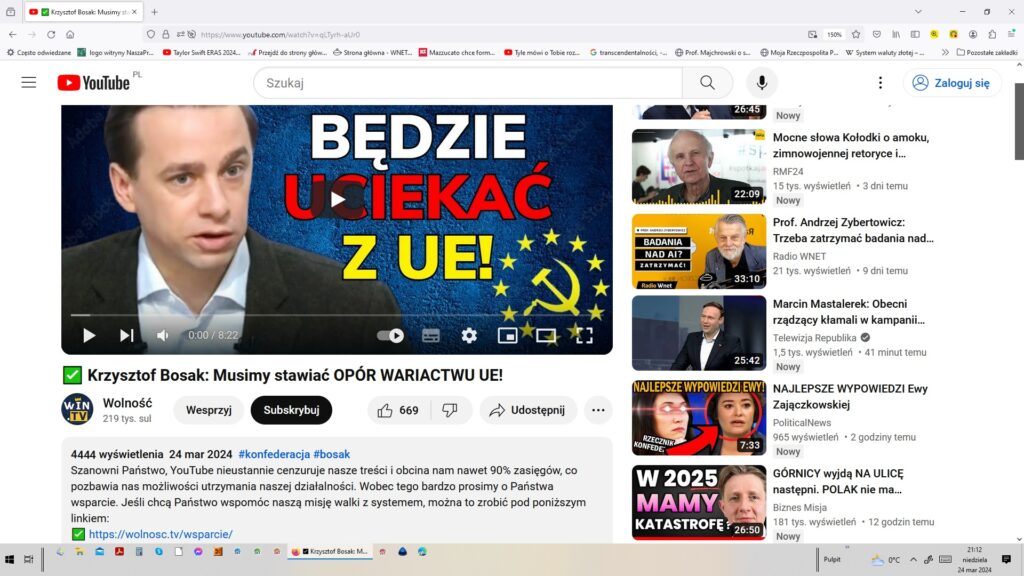The image size is (1024, 576).
Task: Click the #konfederacja hashtag
Action: pos(274,454)
